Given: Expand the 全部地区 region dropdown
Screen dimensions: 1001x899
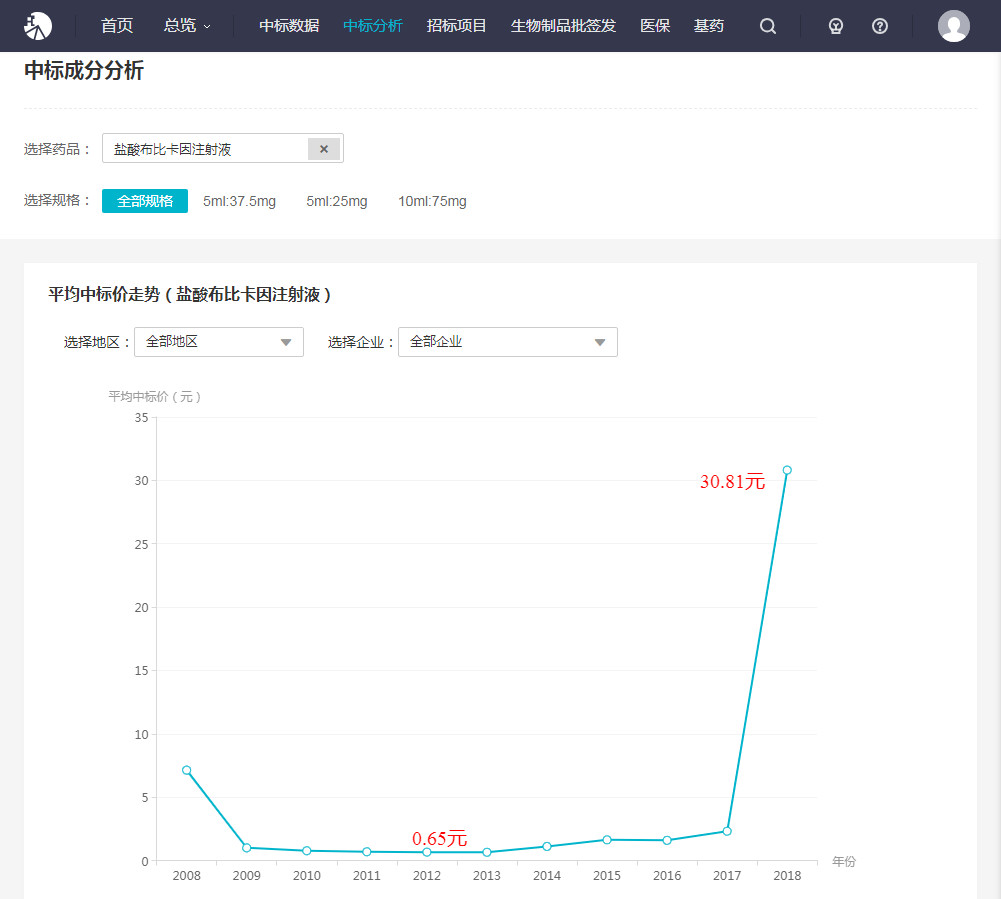Looking at the screenshot, I should point(218,342).
